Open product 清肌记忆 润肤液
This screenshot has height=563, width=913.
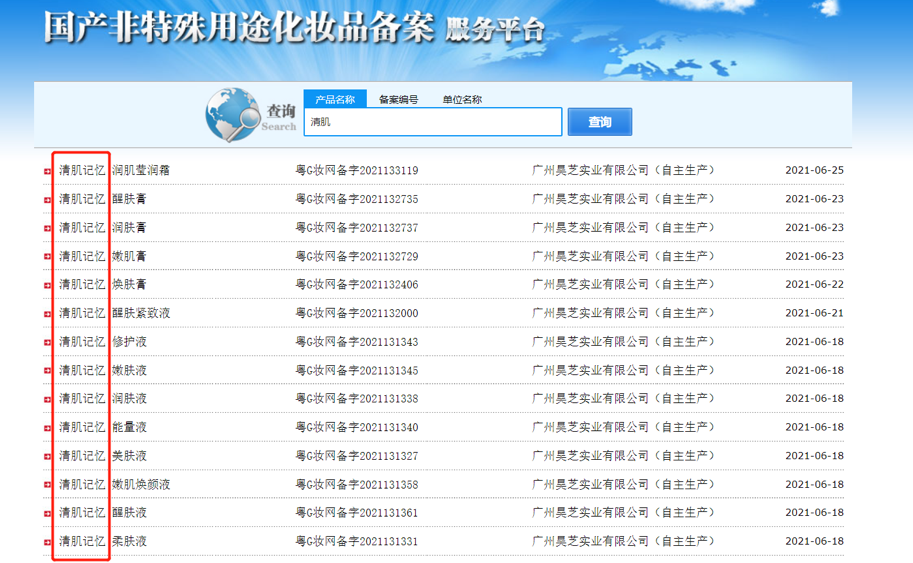coord(102,398)
